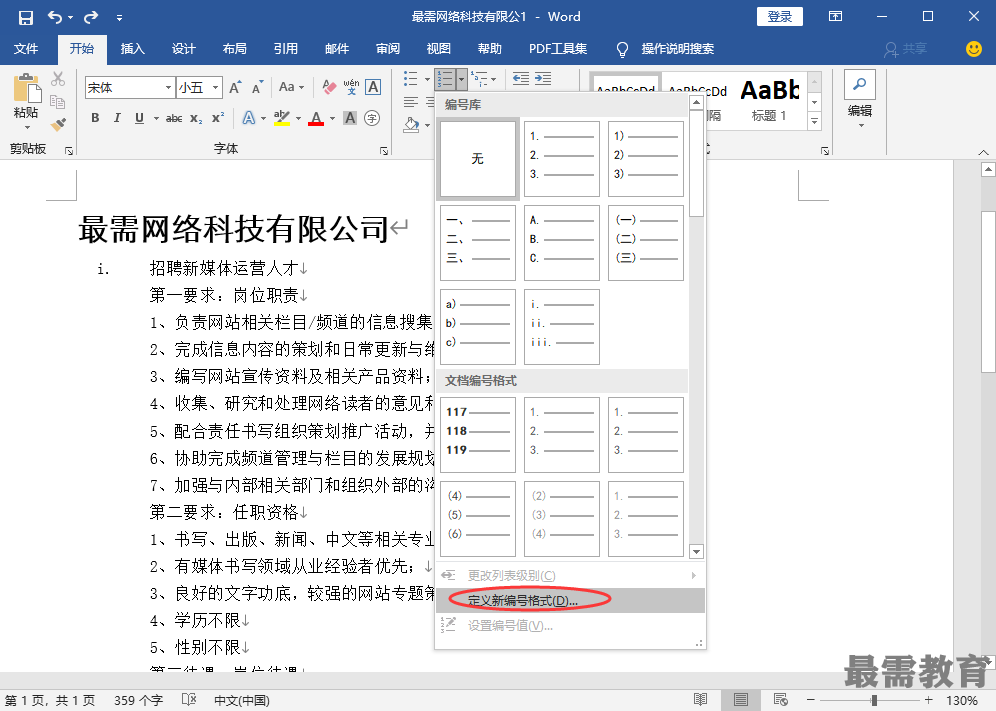Expand the styles gallery More arrow

[814, 121]
